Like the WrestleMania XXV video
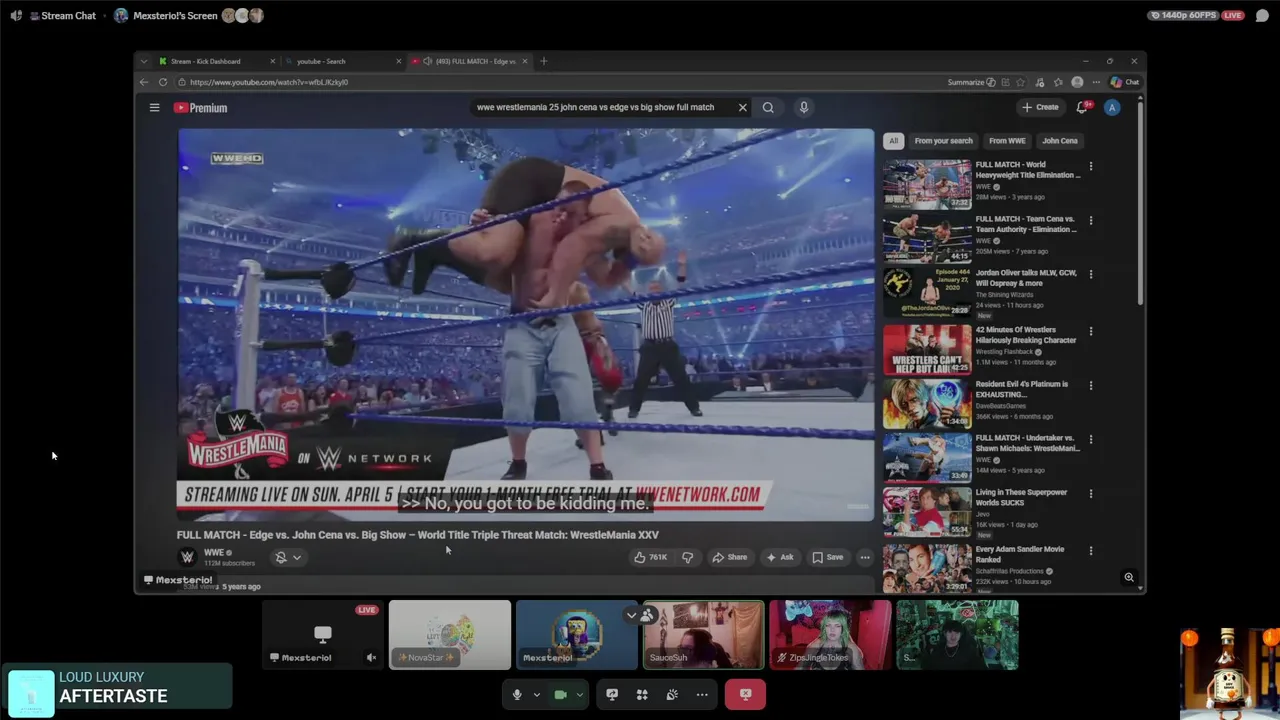The height and width of the screenshot is (720, 1280). [x=650, y=557]
